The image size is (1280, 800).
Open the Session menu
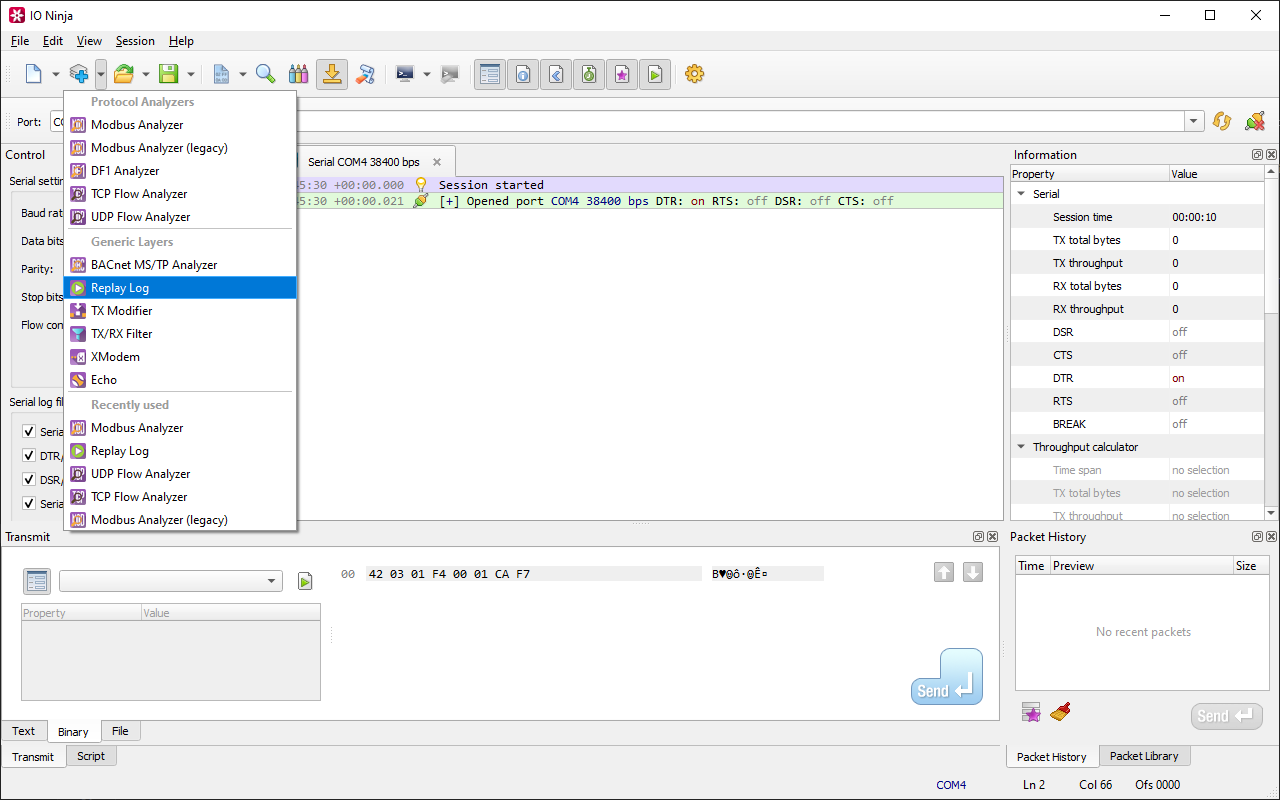coord(135,41)
